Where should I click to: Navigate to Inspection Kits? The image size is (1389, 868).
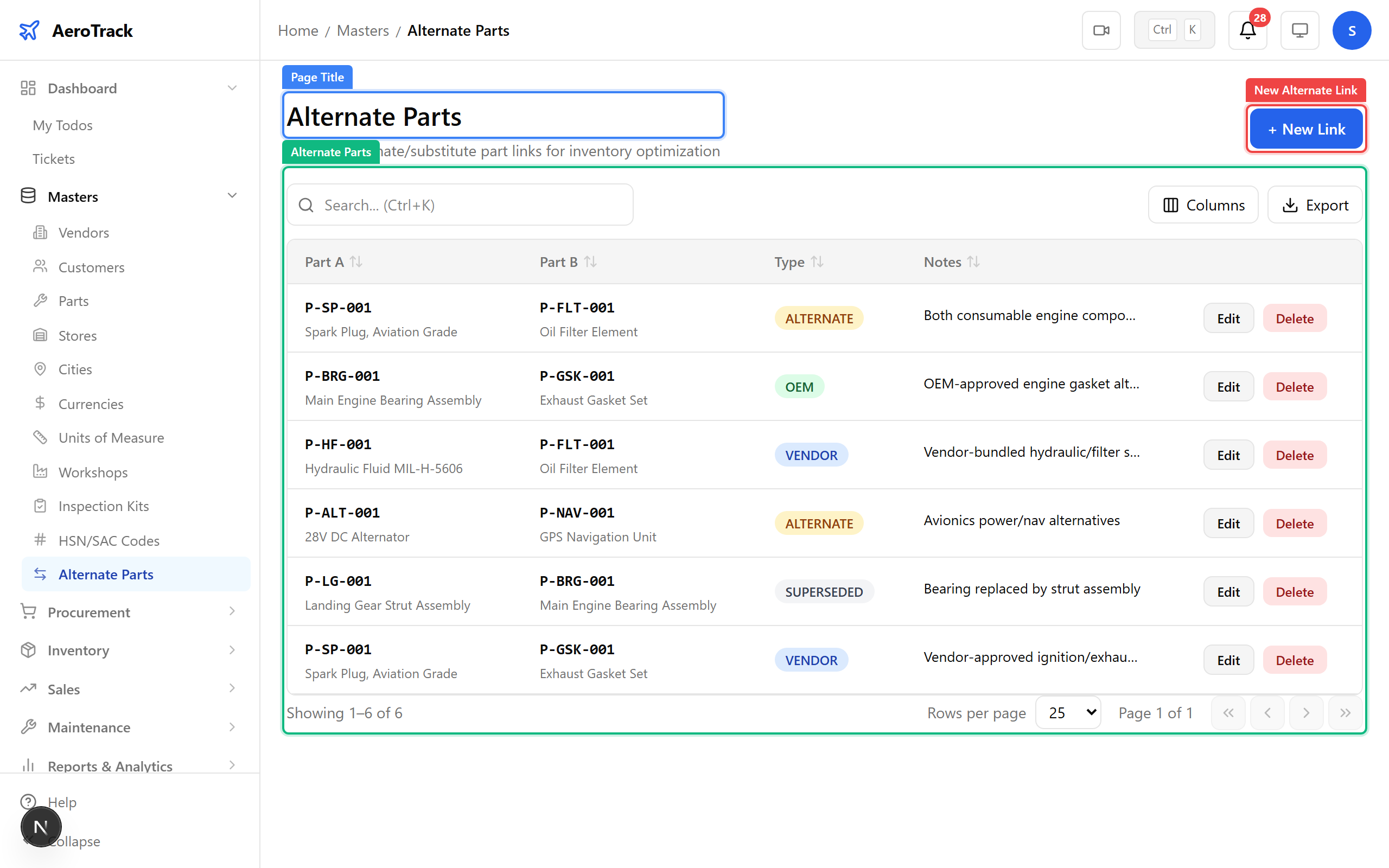point(103,506)
